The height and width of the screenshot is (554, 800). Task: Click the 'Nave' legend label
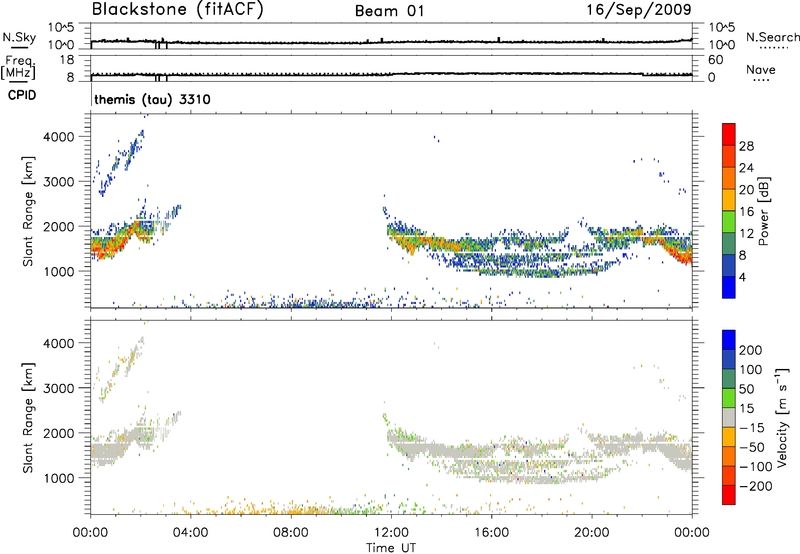tap(761, 69)
